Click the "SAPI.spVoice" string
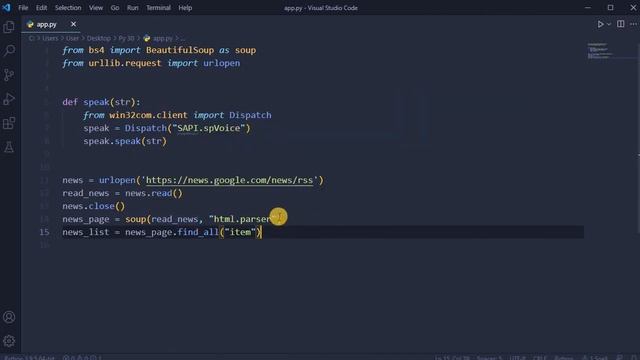The image size is (640, 360). [209, 128]
